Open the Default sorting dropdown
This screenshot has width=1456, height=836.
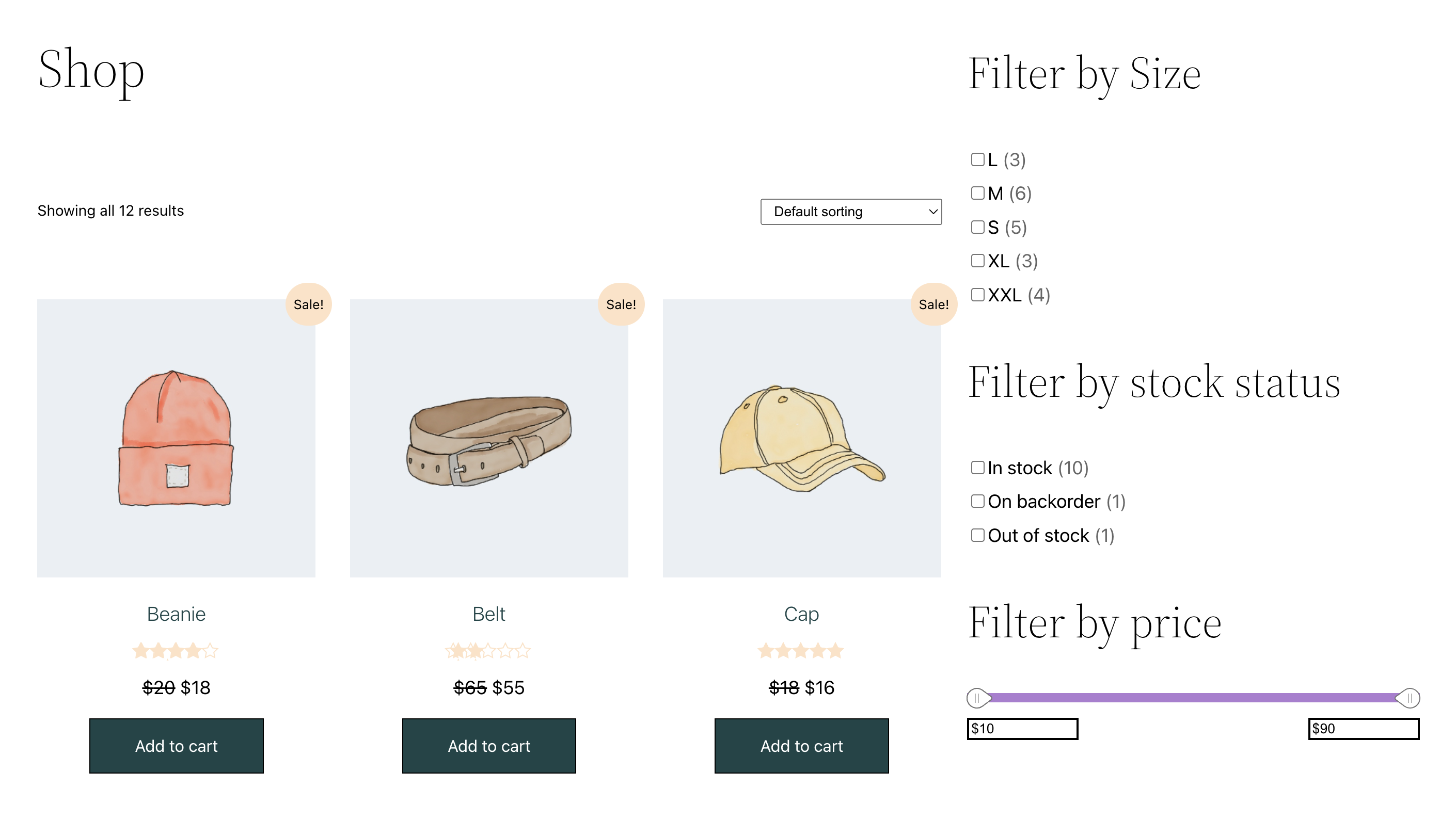851,211
